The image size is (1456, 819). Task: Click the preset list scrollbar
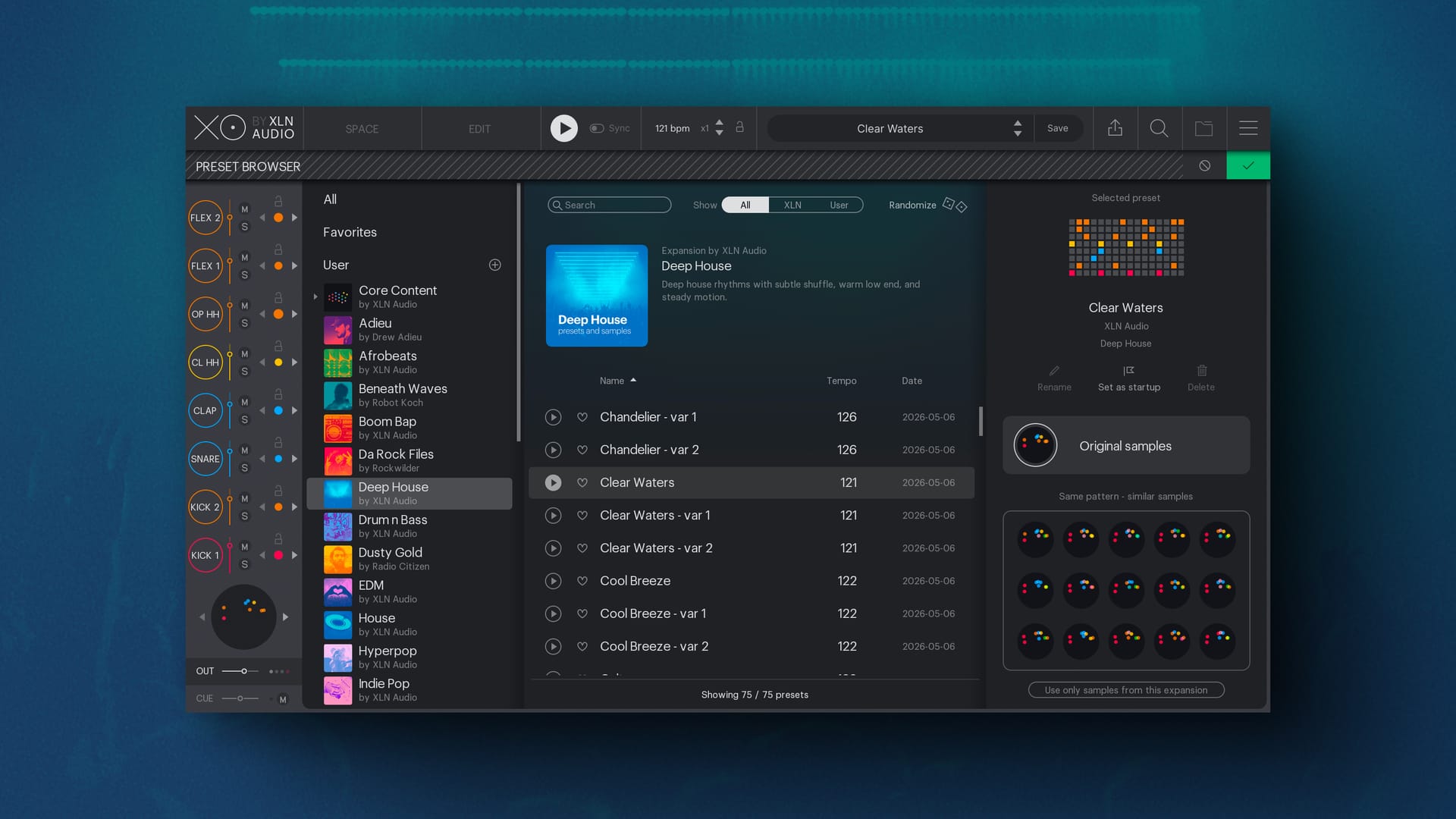point(981,422)
